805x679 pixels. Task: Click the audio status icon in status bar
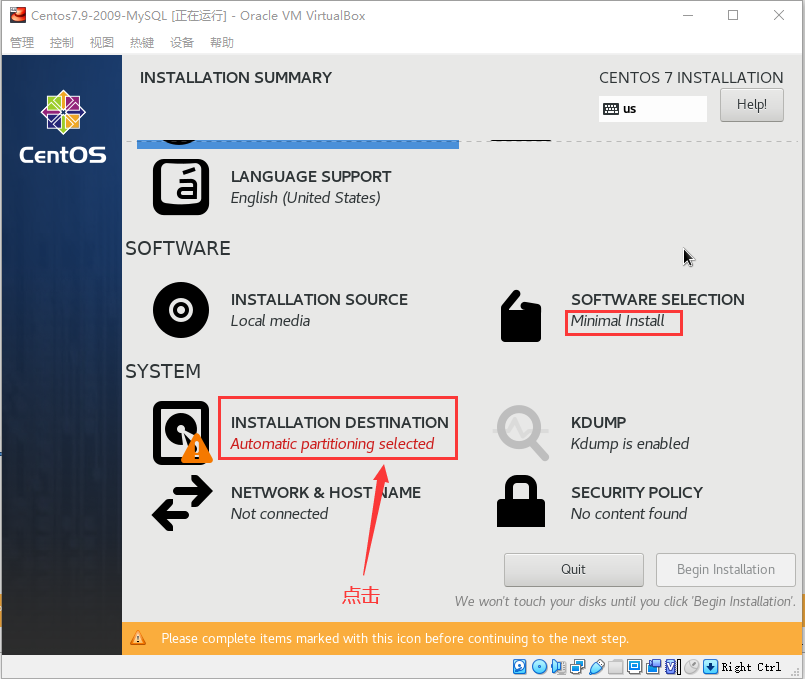558,667
